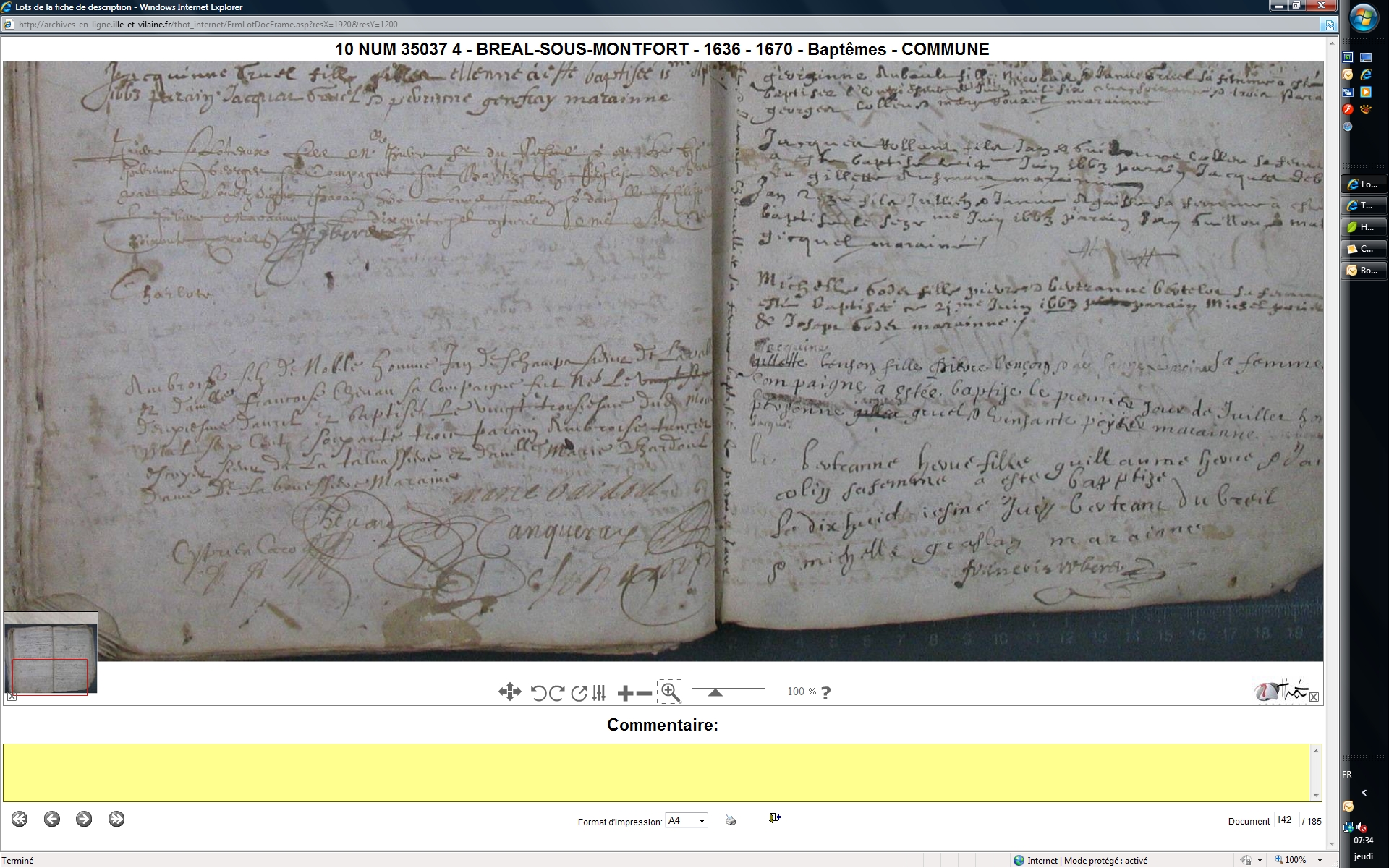
Task: Go to the next document page
Action: [84, 819]
